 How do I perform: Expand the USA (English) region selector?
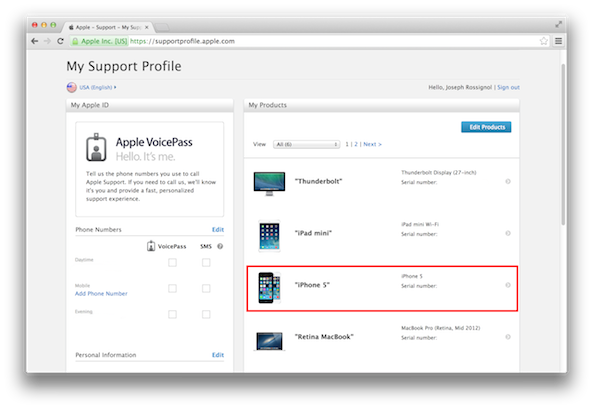[x=98, y=87]
